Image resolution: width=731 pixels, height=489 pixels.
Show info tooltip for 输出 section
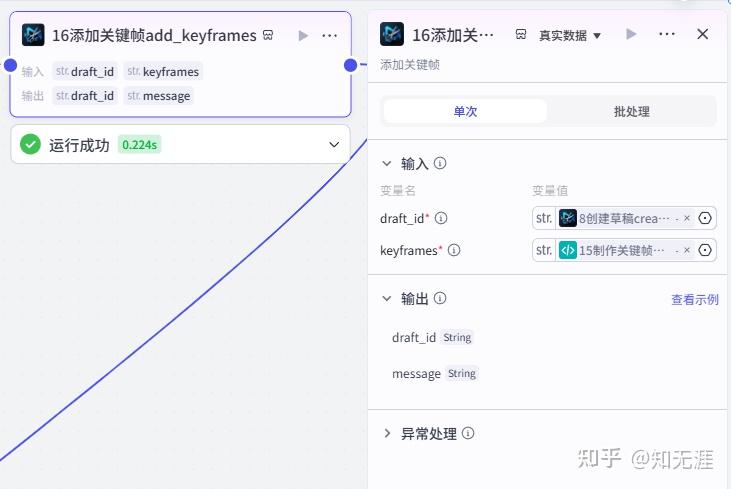(x=440, y=298)
